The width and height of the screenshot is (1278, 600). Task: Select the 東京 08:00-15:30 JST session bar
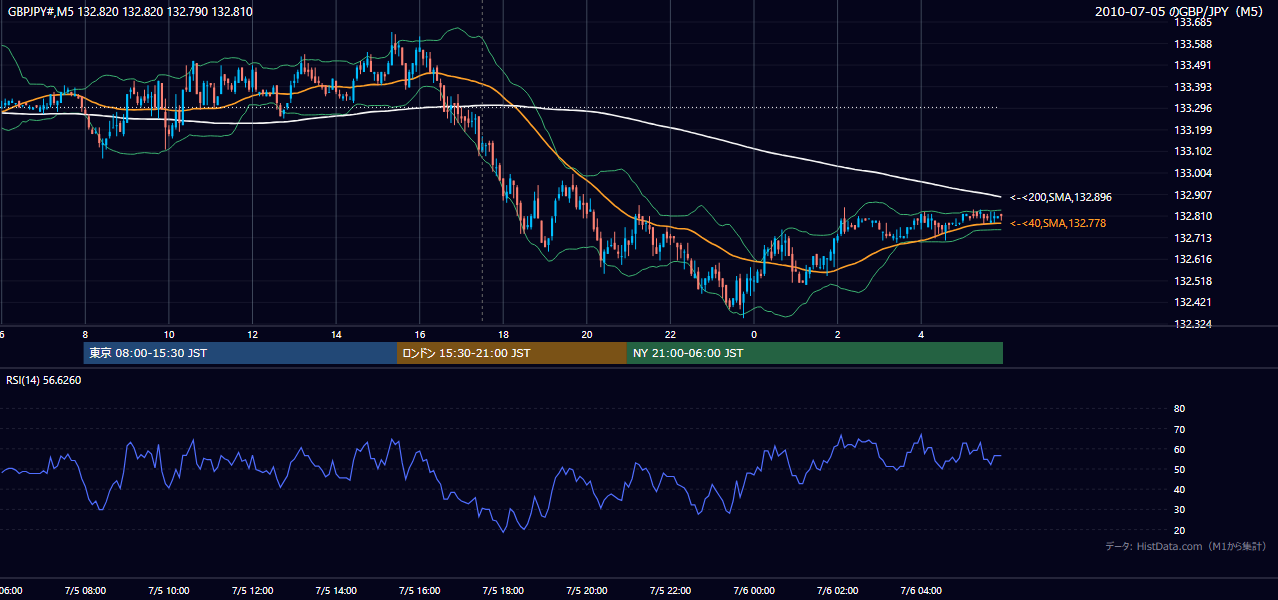[240, 353]
